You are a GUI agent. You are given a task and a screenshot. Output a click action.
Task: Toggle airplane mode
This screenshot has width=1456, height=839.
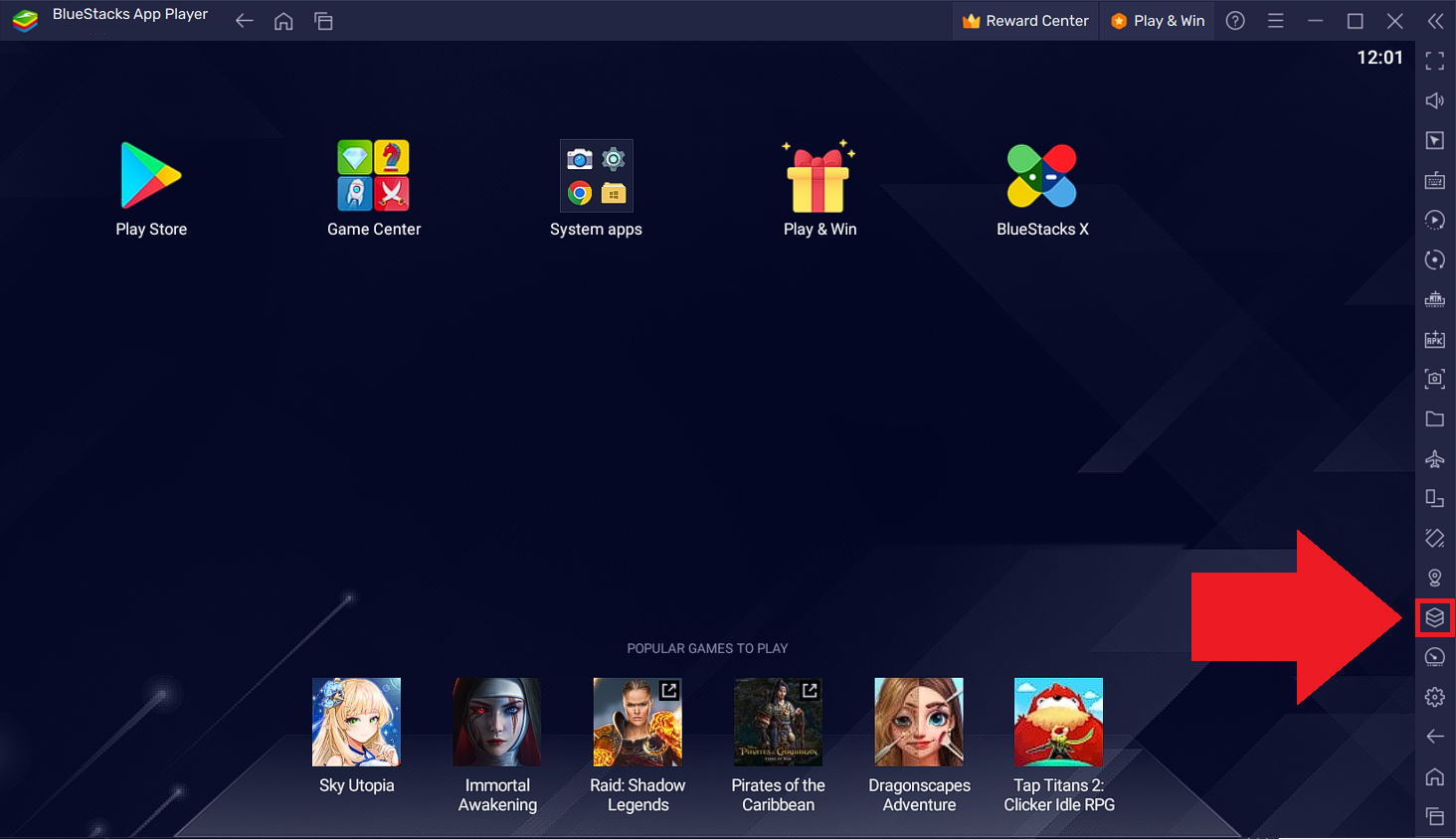pyautogui.click(x=1434, y=458)
